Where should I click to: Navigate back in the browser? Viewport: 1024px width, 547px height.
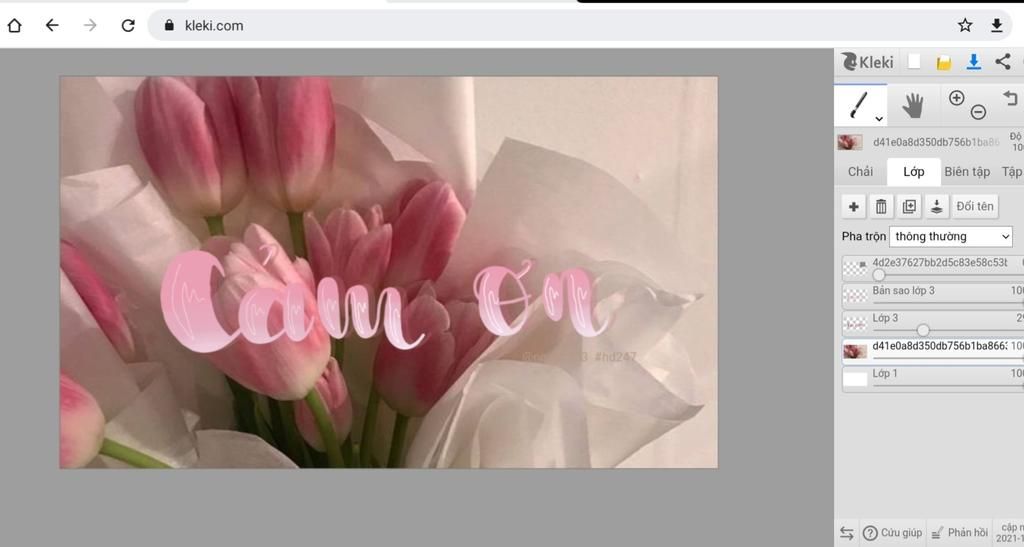pyautogui.click(x=52, y=25)
